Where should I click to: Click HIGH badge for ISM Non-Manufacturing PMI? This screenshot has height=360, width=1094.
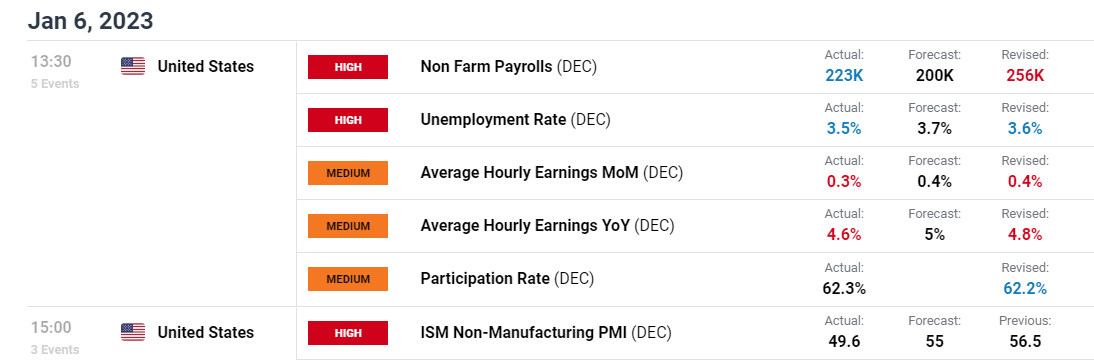click(x=347, y=333)
